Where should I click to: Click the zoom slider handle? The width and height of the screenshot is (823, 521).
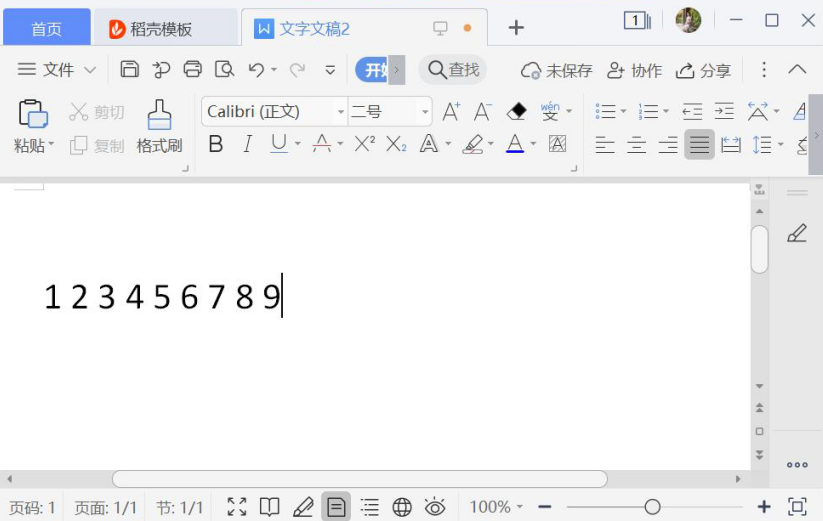(652, 507)
